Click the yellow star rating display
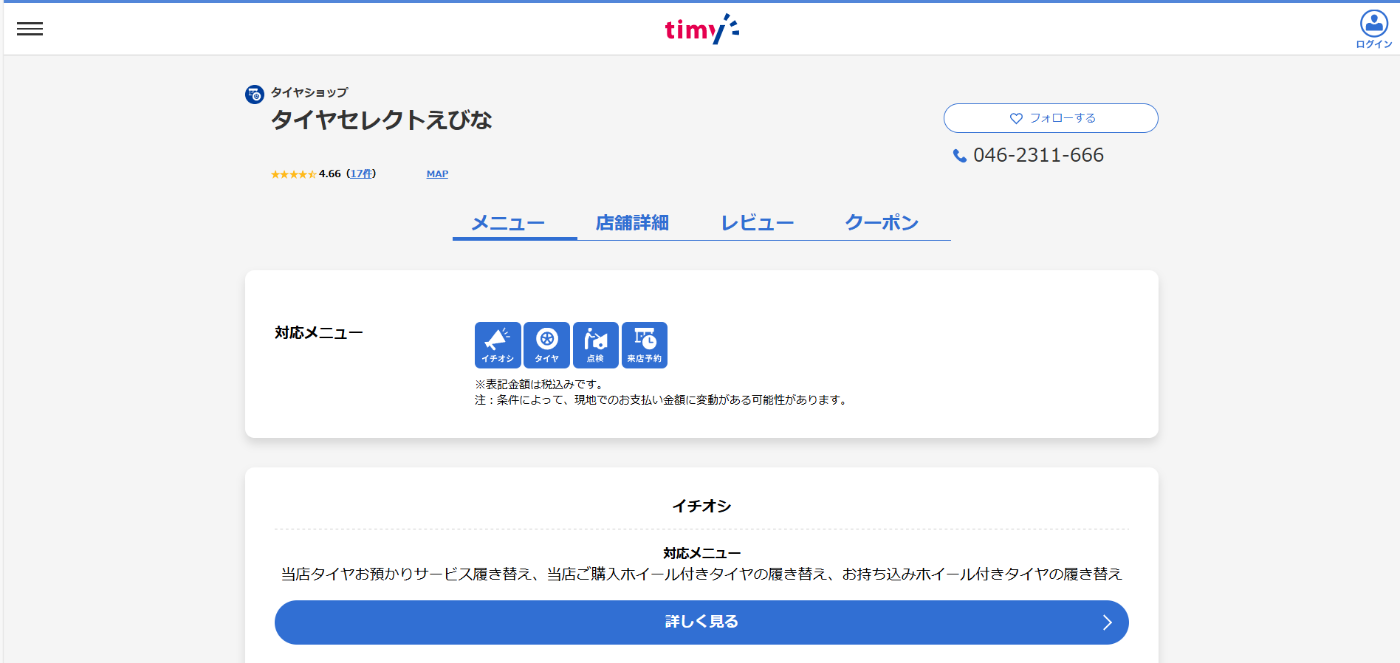Screen dimensions: 1400x663 (x=293, y=174)
